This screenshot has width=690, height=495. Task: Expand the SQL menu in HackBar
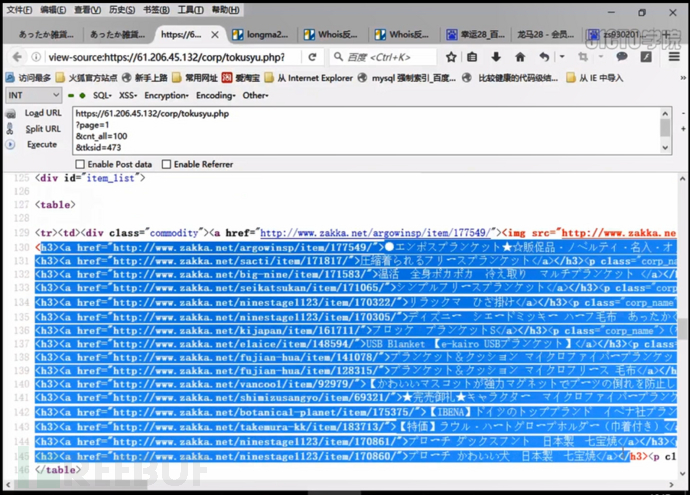102,95
